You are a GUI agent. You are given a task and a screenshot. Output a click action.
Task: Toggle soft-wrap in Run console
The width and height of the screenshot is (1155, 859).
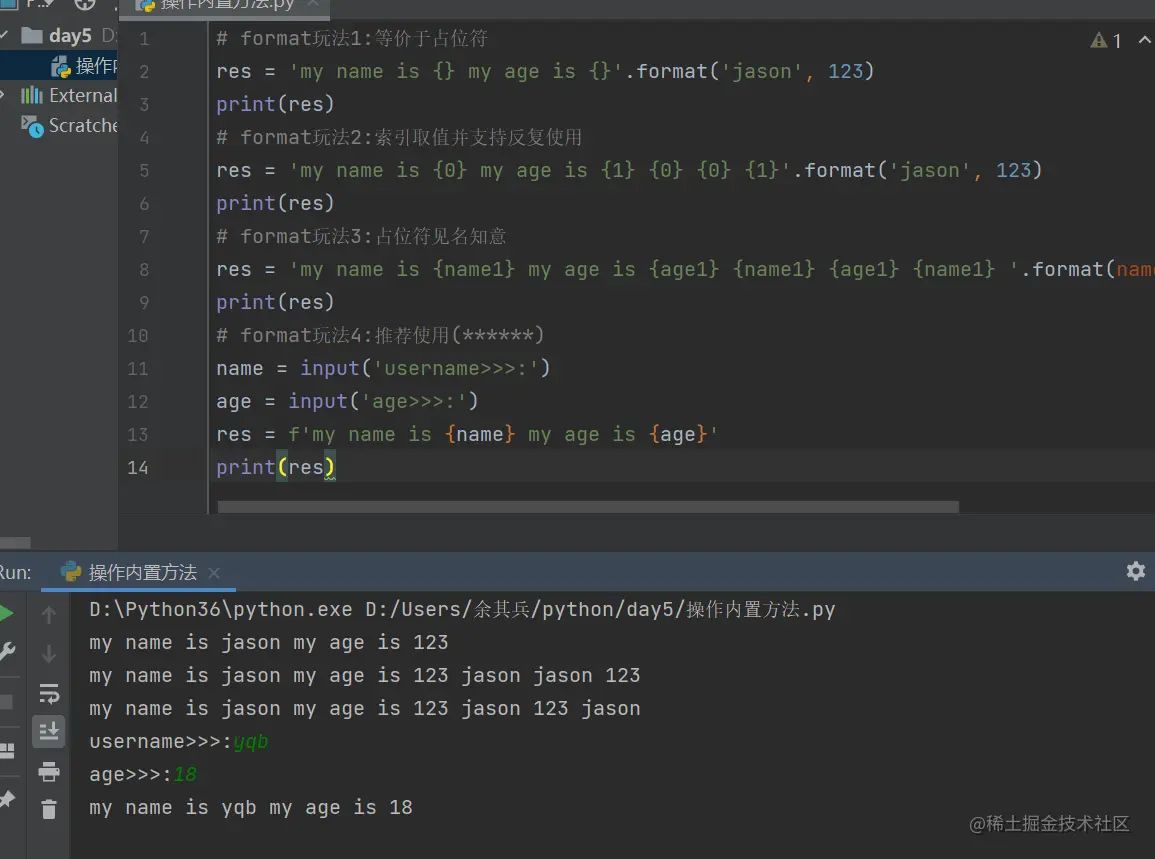[49, 693]
